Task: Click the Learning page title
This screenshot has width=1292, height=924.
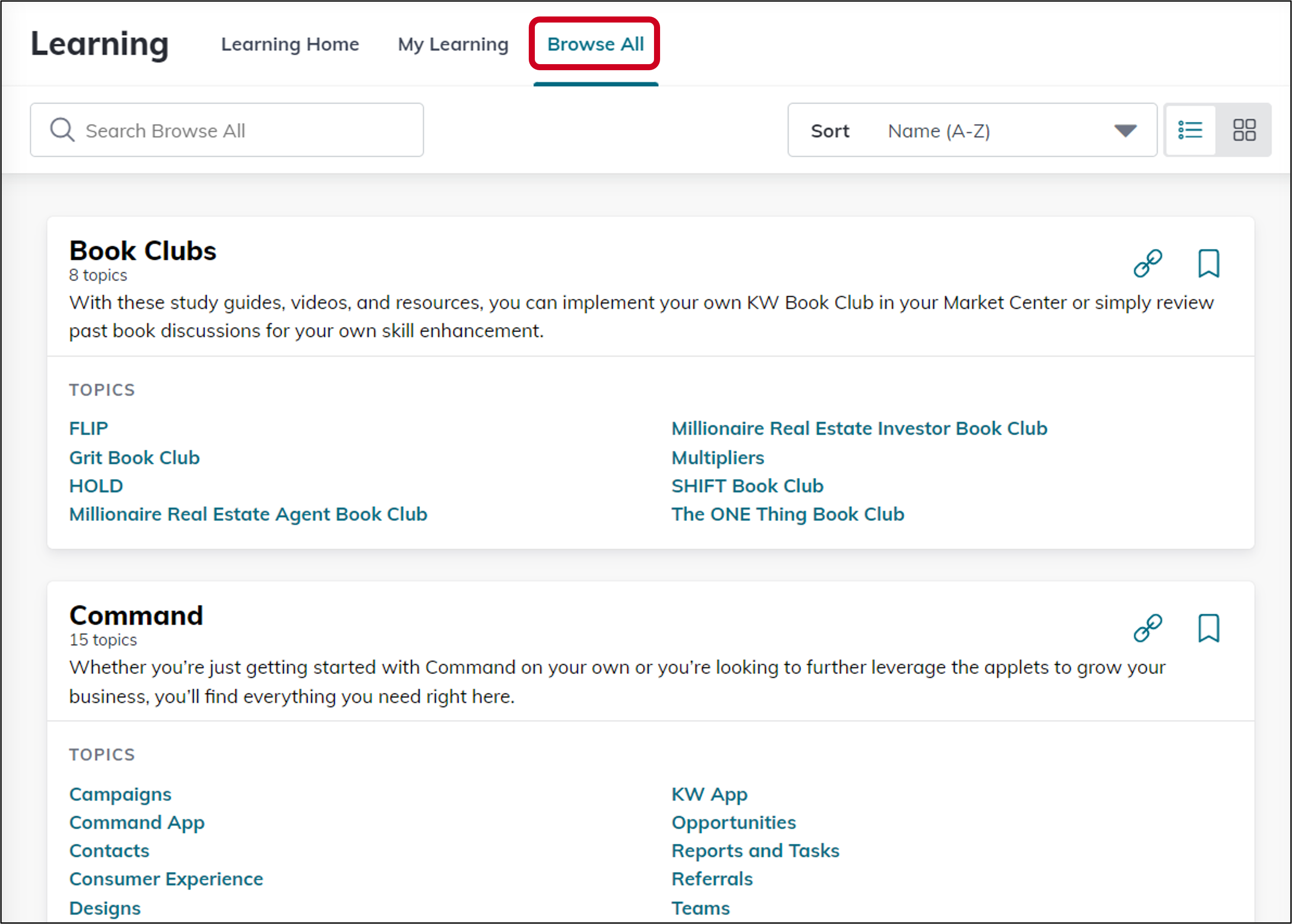Action: pos(100,44)
